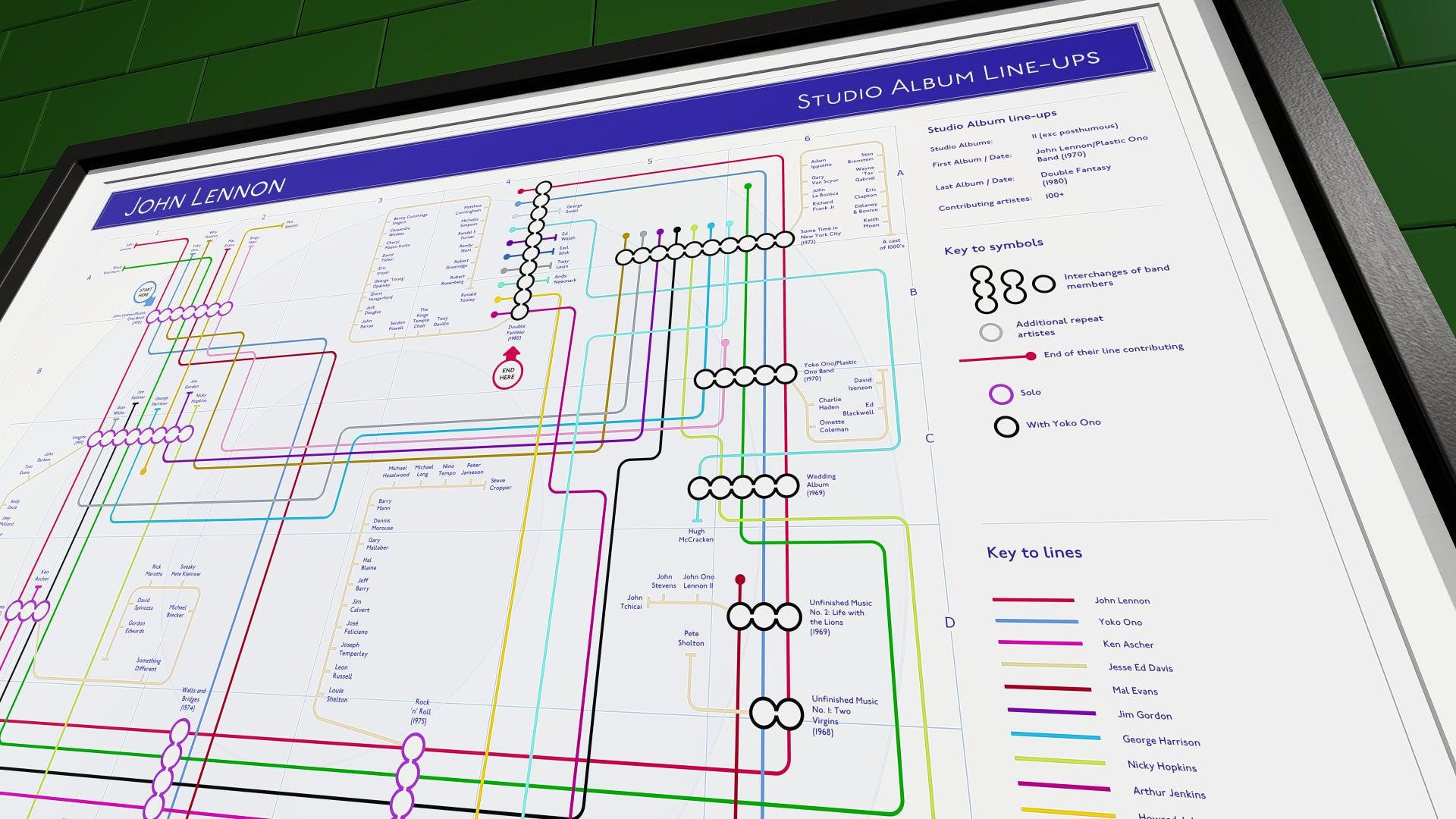Select the Some Time in New York City interchange
1456x819 pixels.
point(704,248)
